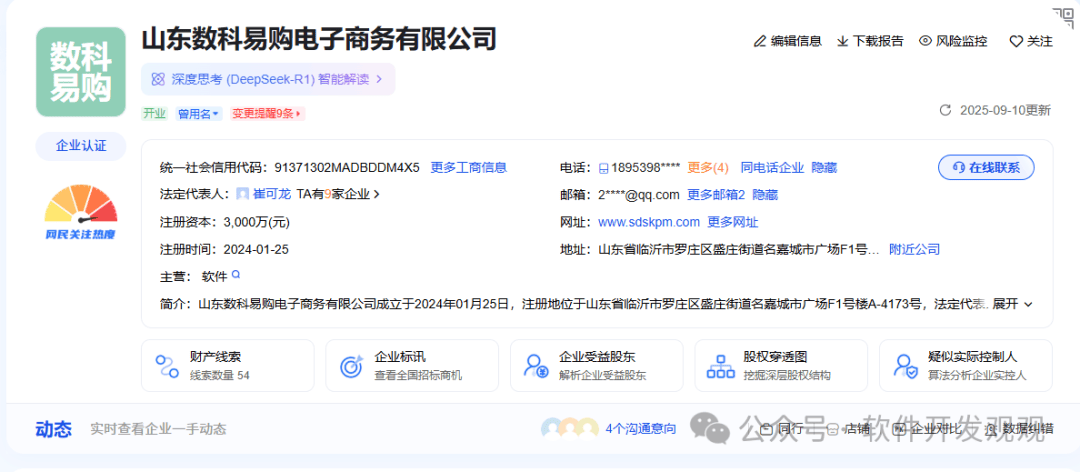This screenshot has height=472, width=1080.
Task: Click the 在线联系 button
Action: point(986,168)
